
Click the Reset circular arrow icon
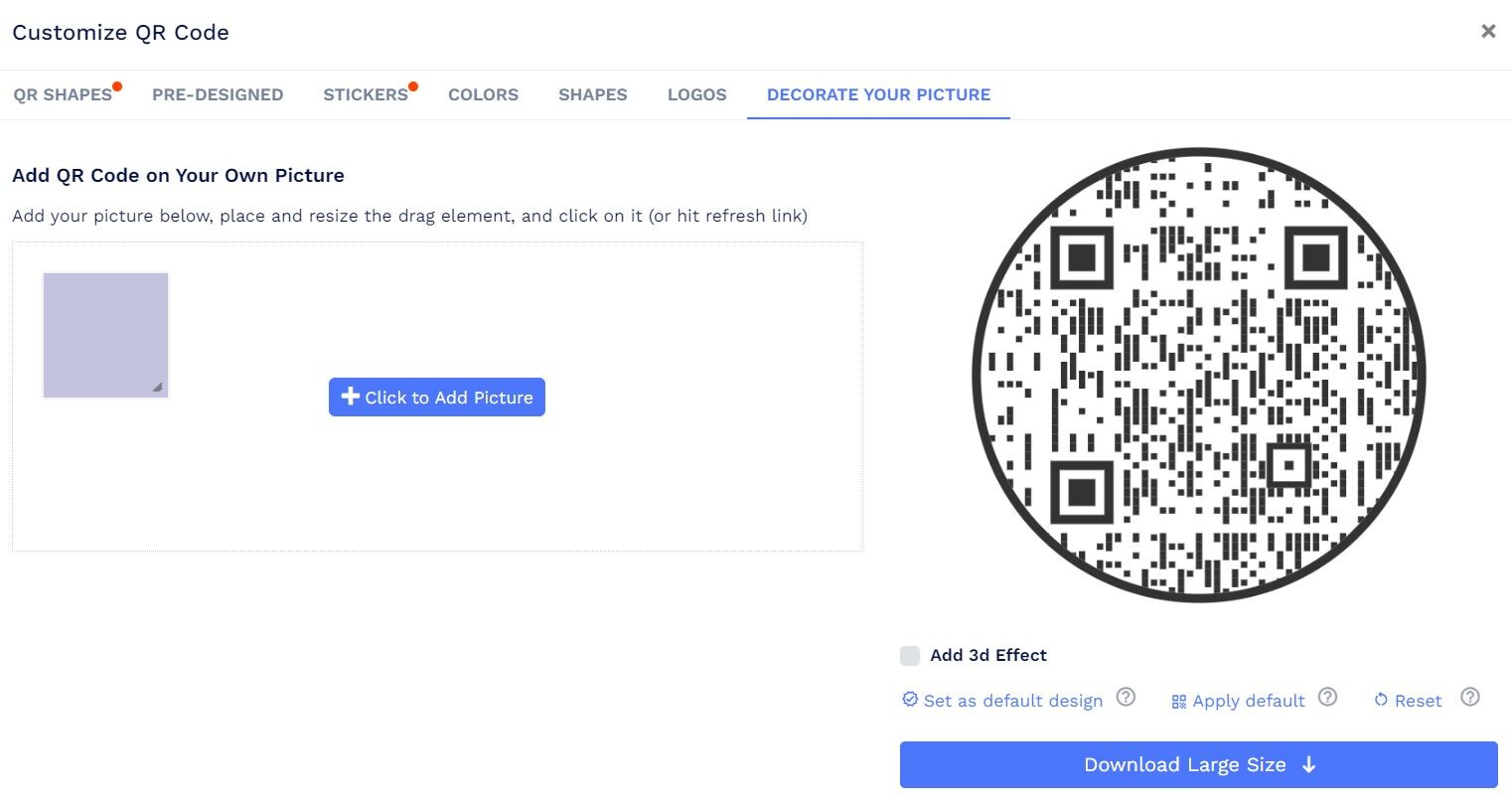[1381, 701]
